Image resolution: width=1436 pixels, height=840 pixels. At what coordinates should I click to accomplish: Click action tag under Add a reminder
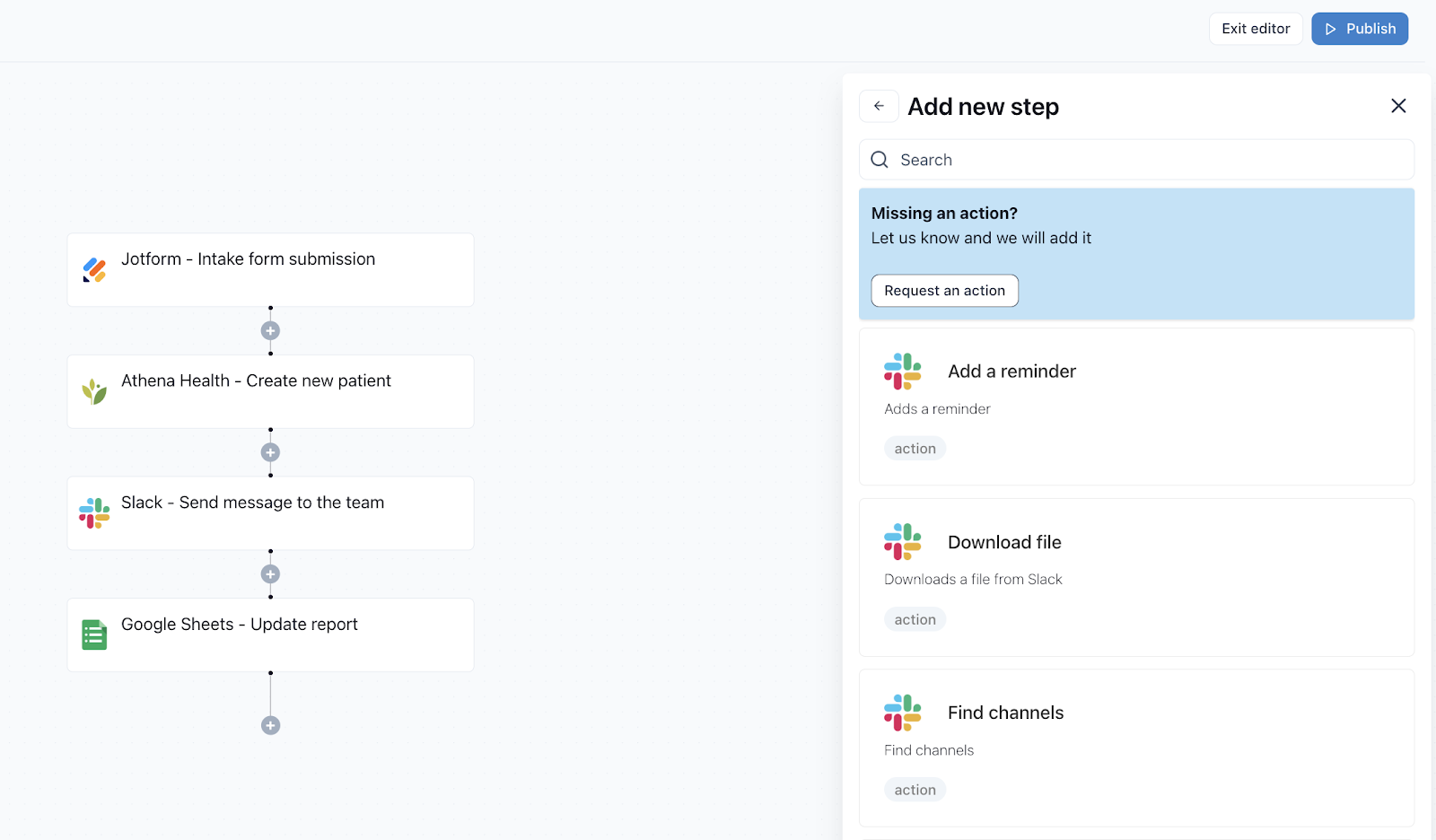915,449
